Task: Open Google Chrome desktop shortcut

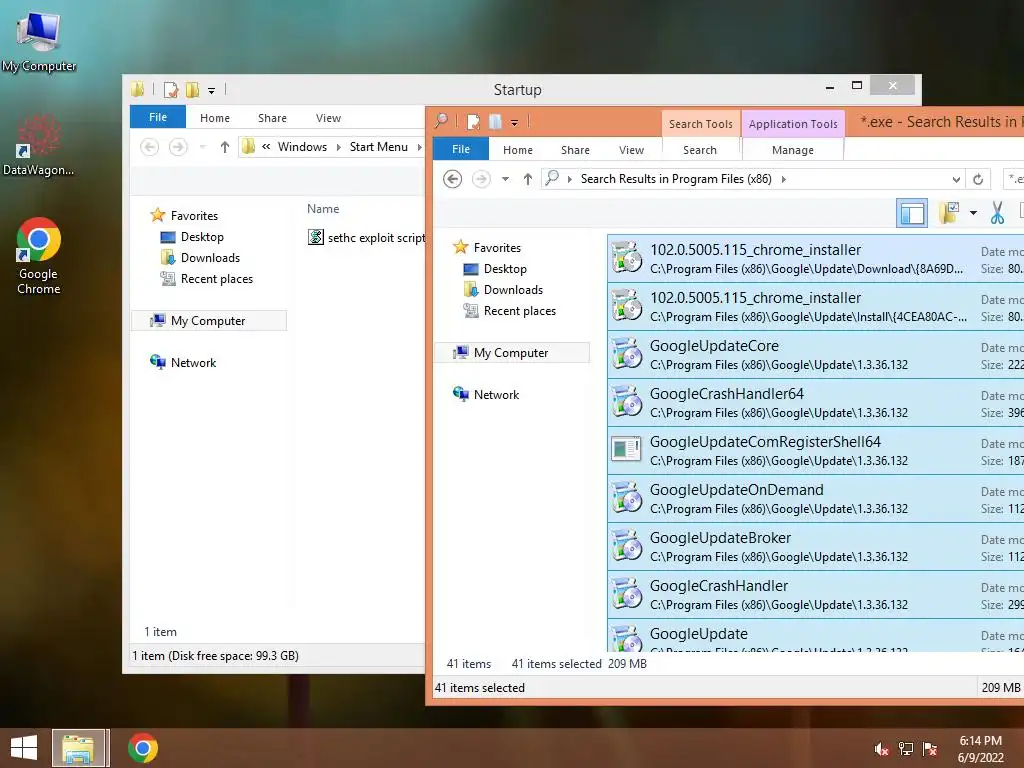Action: [39, 256]
